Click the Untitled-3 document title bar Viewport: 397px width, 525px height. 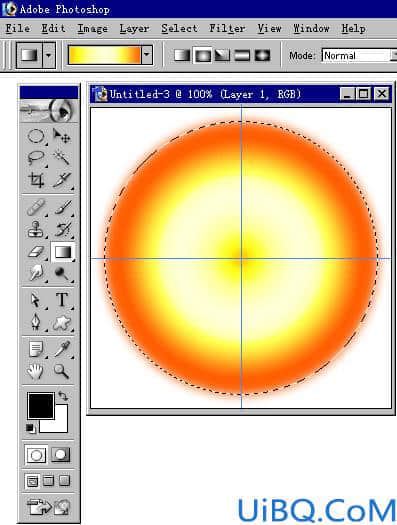(x=241, y=94)
